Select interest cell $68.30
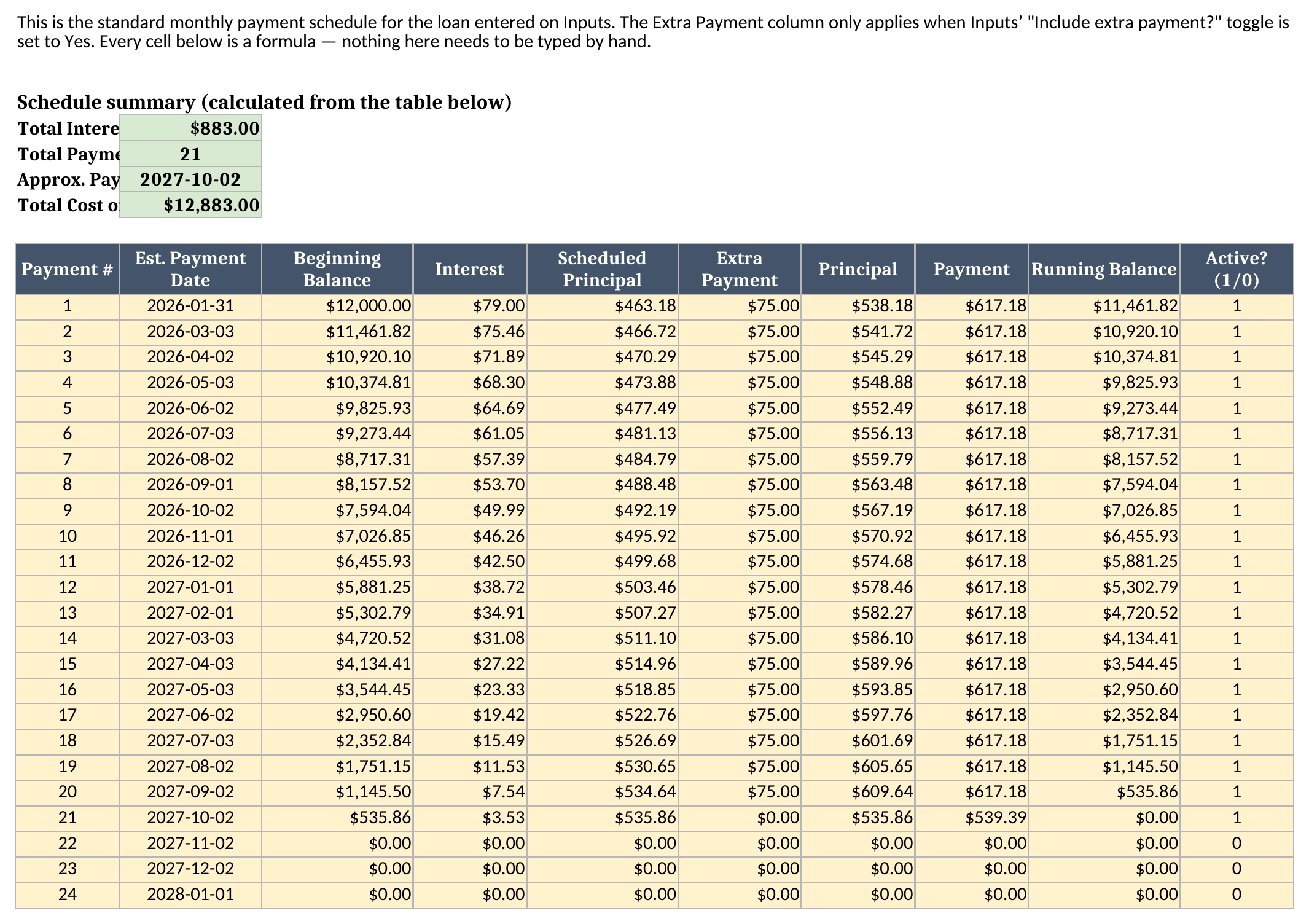Screen dimensions: 1309x924 [x=470, y=383]
